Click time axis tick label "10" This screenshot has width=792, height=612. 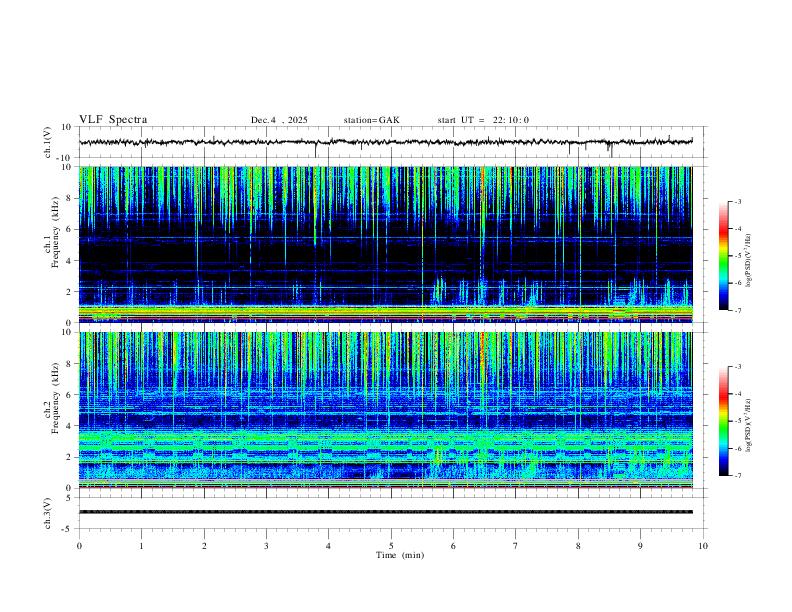coord(703,546)
